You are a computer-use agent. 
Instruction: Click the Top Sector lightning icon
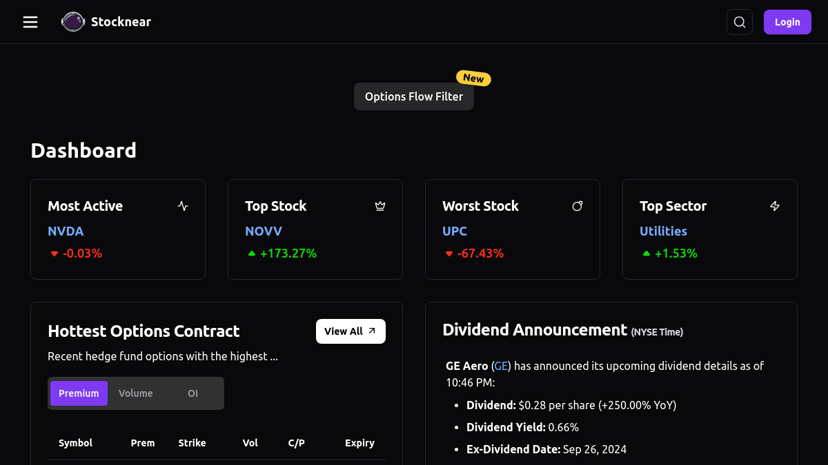click(775, 206)
